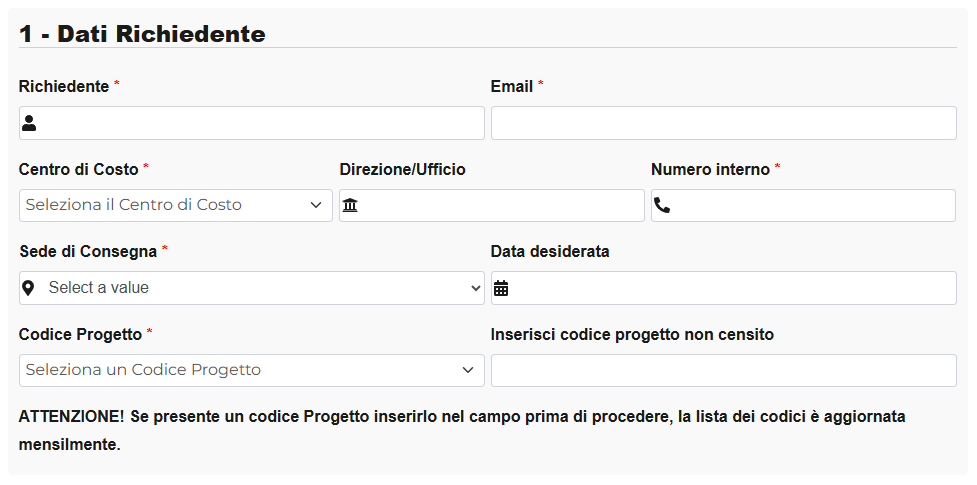The height and width of the screenshot is (485, 977).
Task: Click the '1 - Dati Richiedente' heading
Action: pos(142,34)
